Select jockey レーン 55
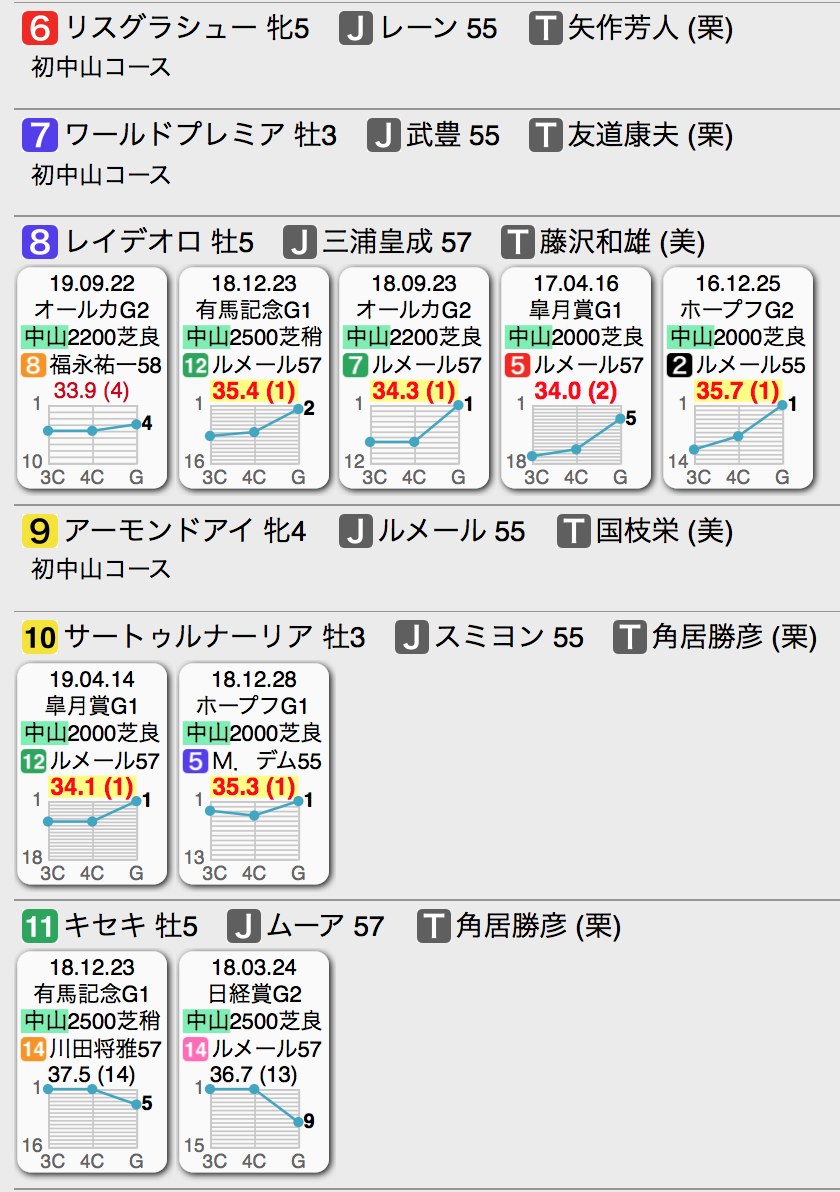Image resolution: width=840 pixels, height=1192 pixels. (439, 28)
